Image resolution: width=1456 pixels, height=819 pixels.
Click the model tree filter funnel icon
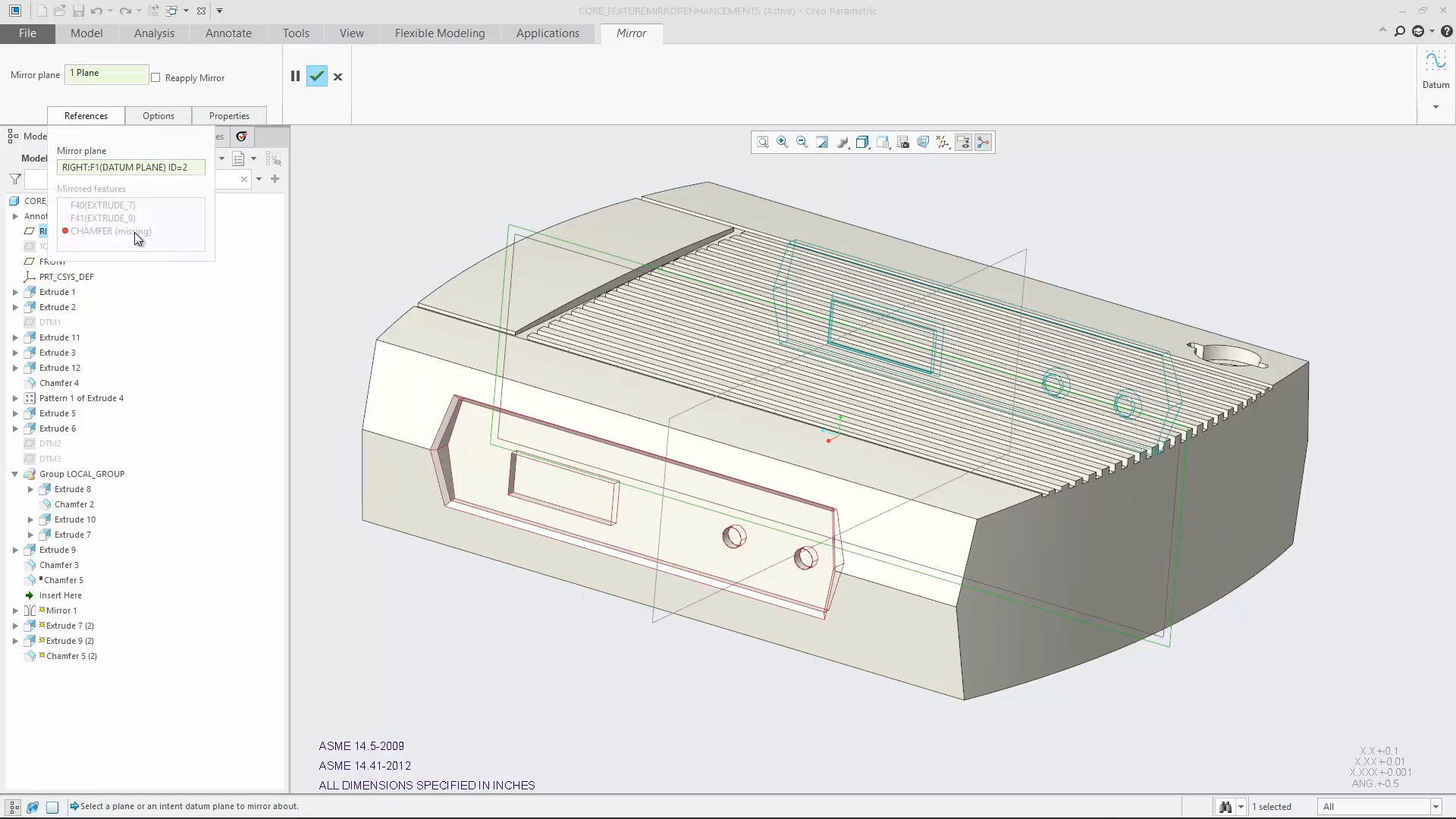(15, 179)
